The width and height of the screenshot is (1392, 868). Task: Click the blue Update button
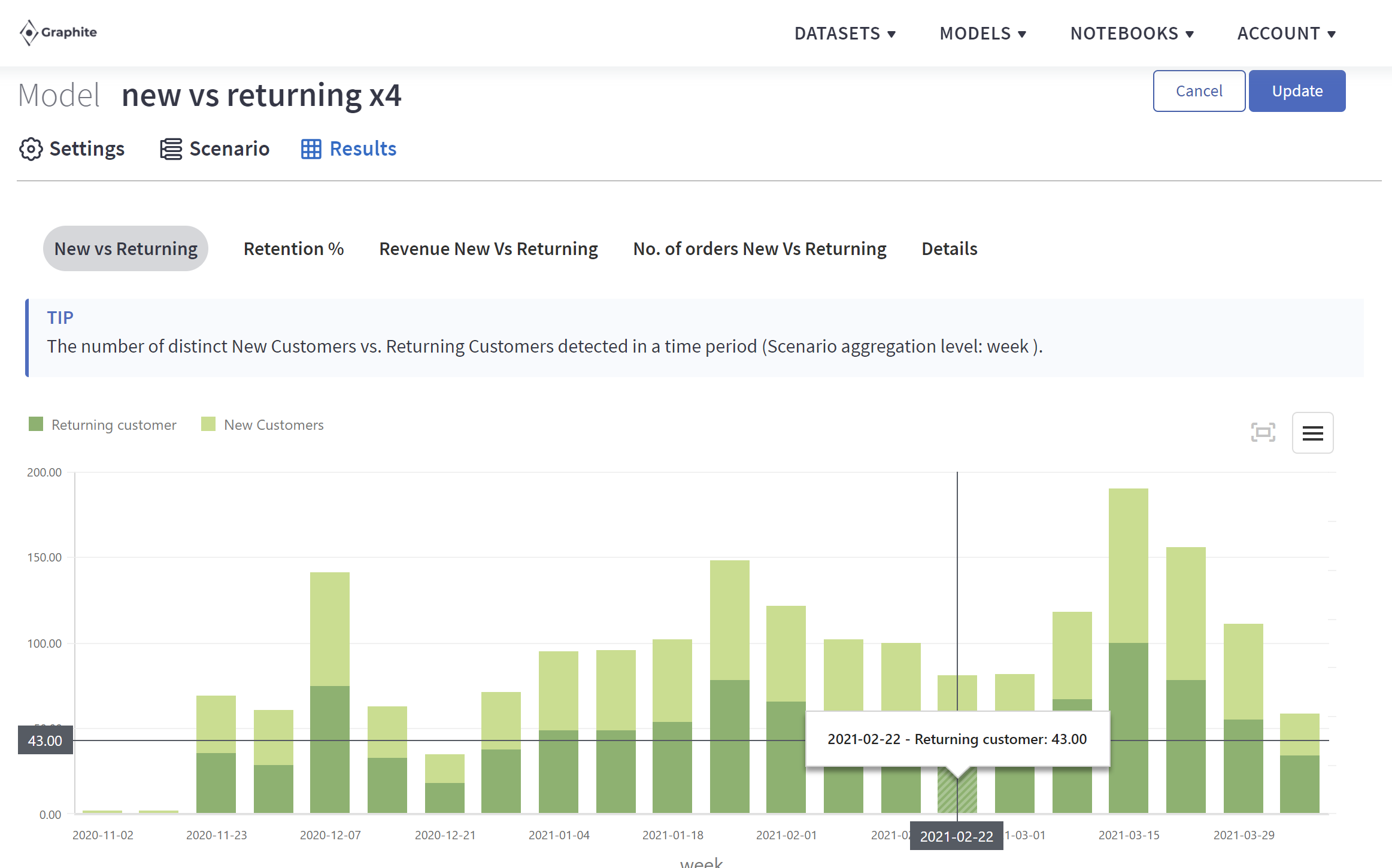point(1297,91)
